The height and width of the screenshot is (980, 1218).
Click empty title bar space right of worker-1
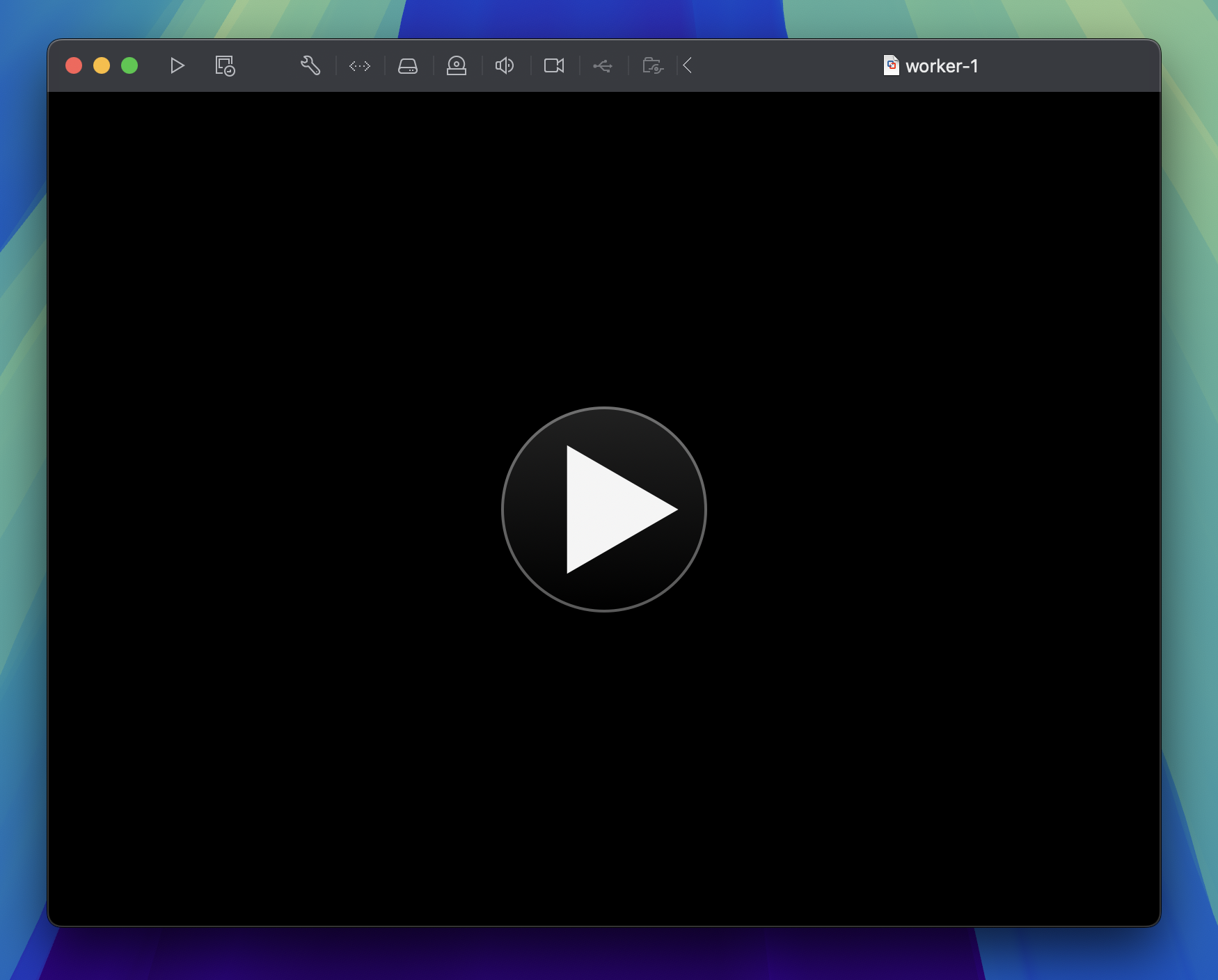click(x=1072, y=65)
